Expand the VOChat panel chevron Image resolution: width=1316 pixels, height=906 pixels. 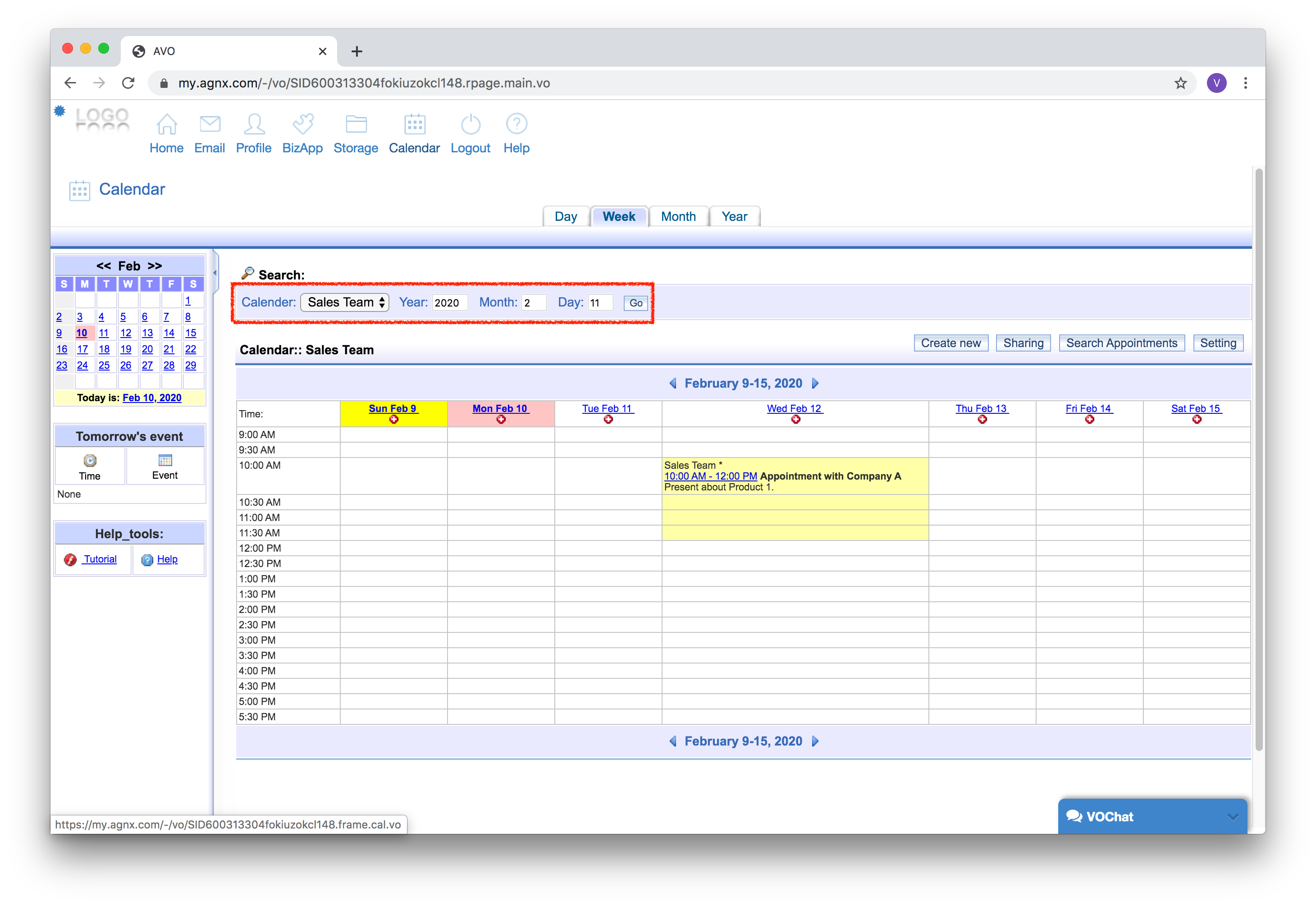click(1232, 817)
